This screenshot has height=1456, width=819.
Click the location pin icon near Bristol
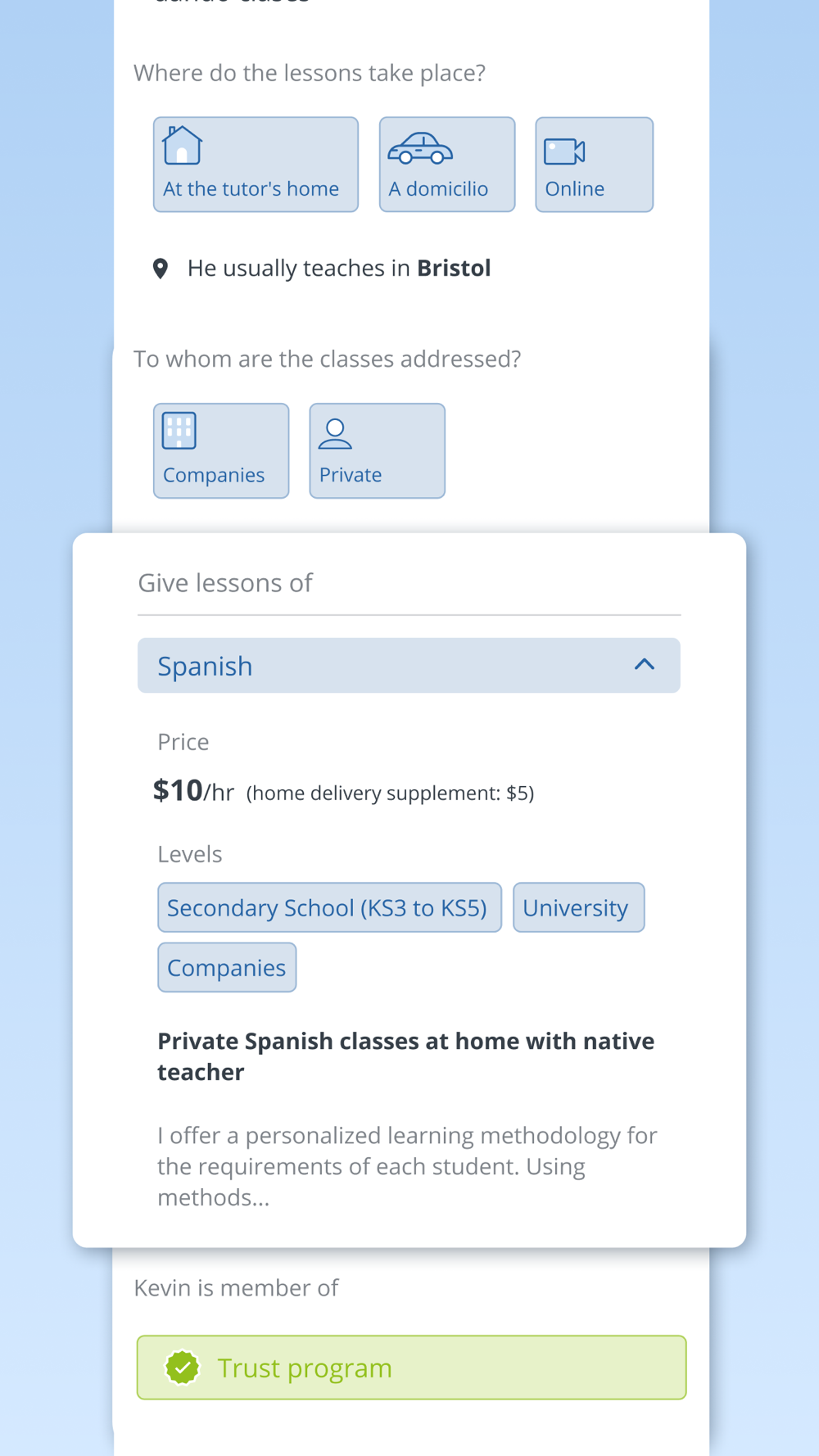(x=161, y=269)
